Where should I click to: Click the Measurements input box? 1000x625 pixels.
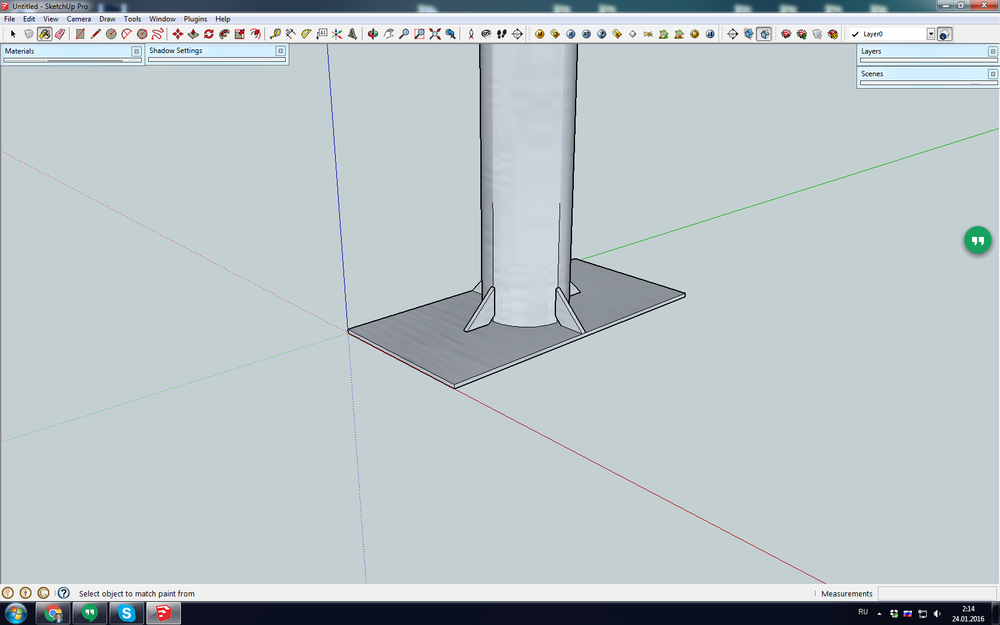click(937, 593)
